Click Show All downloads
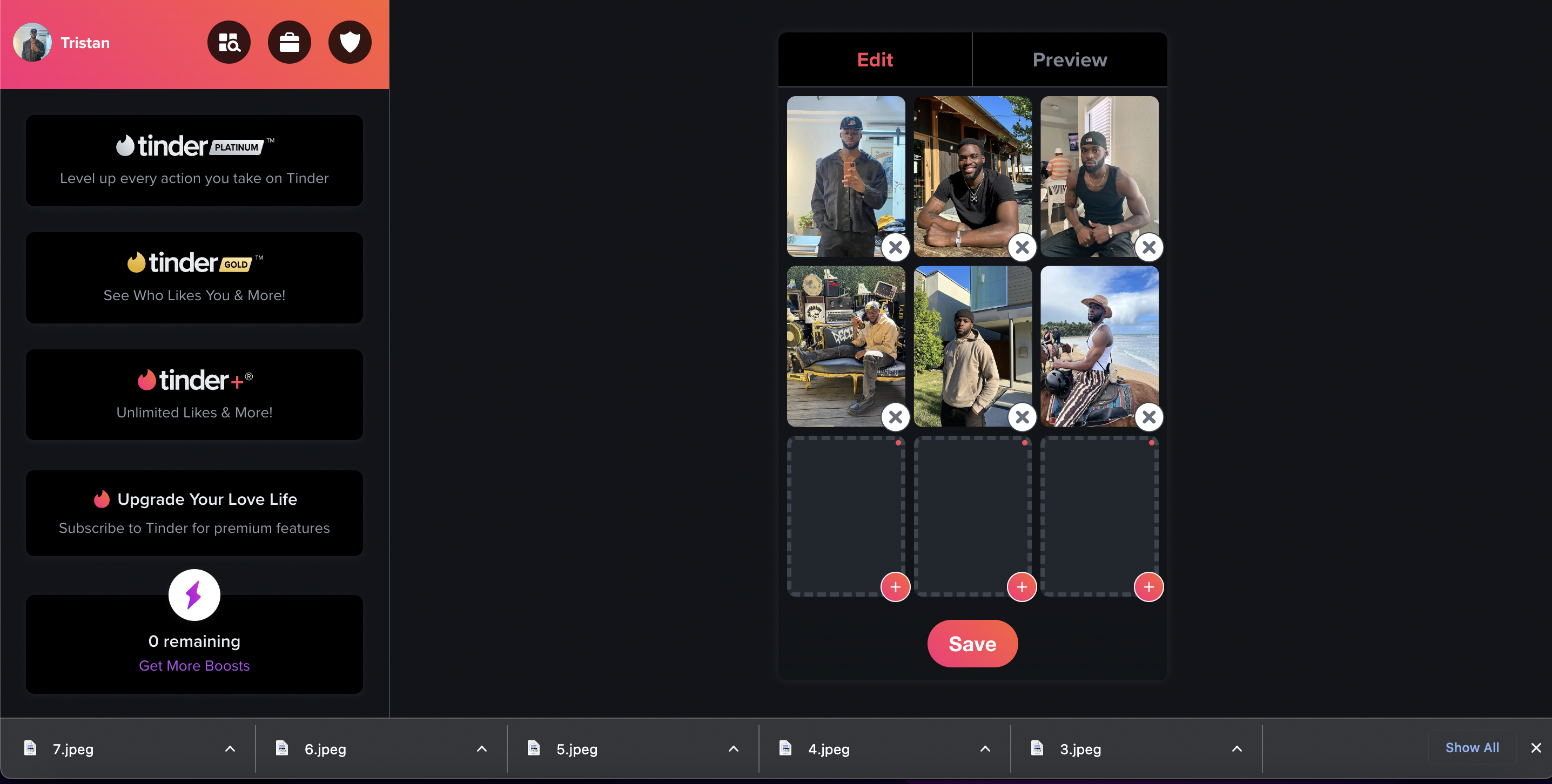 pyautogui.click(x=1472, y=747)
